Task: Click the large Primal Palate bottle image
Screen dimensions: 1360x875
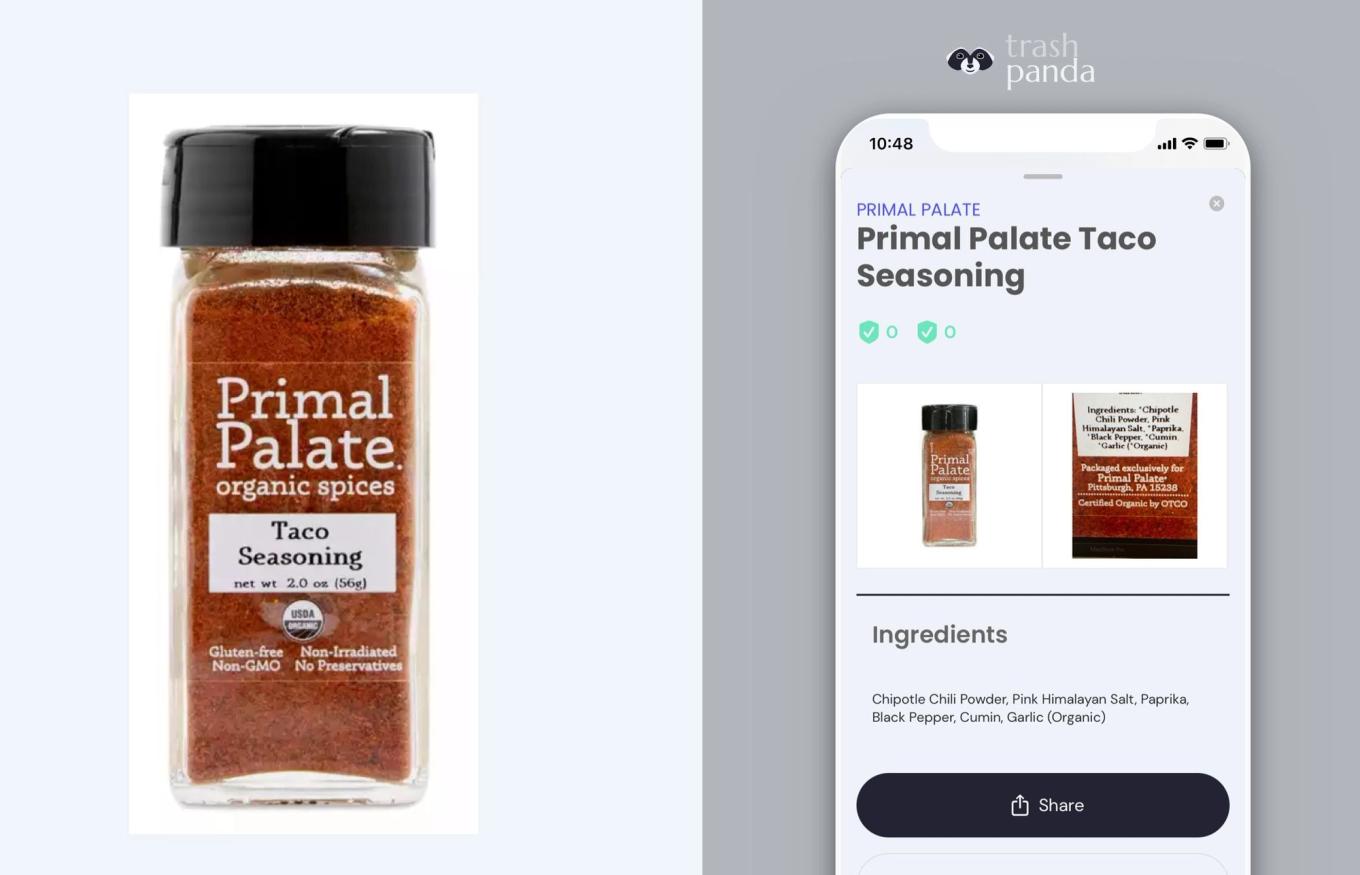Action: tap(303, 464)
